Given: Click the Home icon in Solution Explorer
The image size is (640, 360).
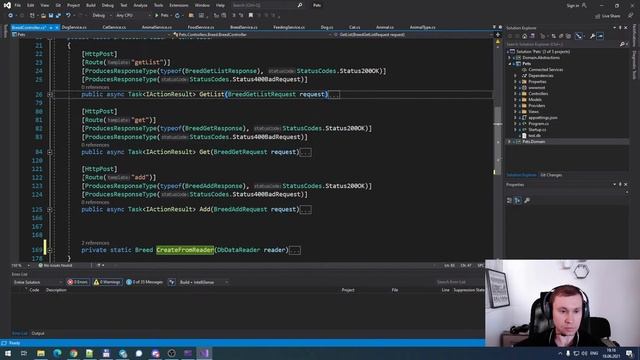Looking at the screenshot, I should 524,36.
